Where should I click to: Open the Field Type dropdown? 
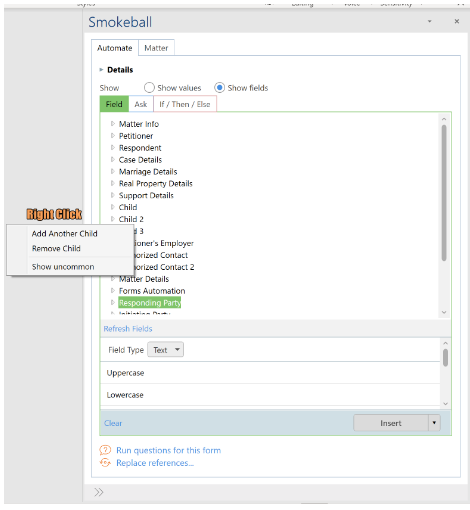[x=165, y=350]
